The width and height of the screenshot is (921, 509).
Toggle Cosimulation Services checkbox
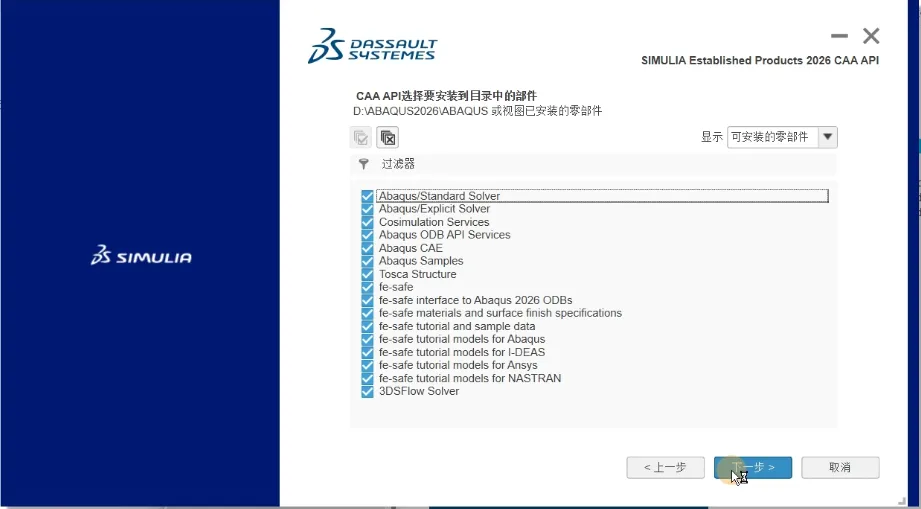pyautogui.click(x=367, y=222)
